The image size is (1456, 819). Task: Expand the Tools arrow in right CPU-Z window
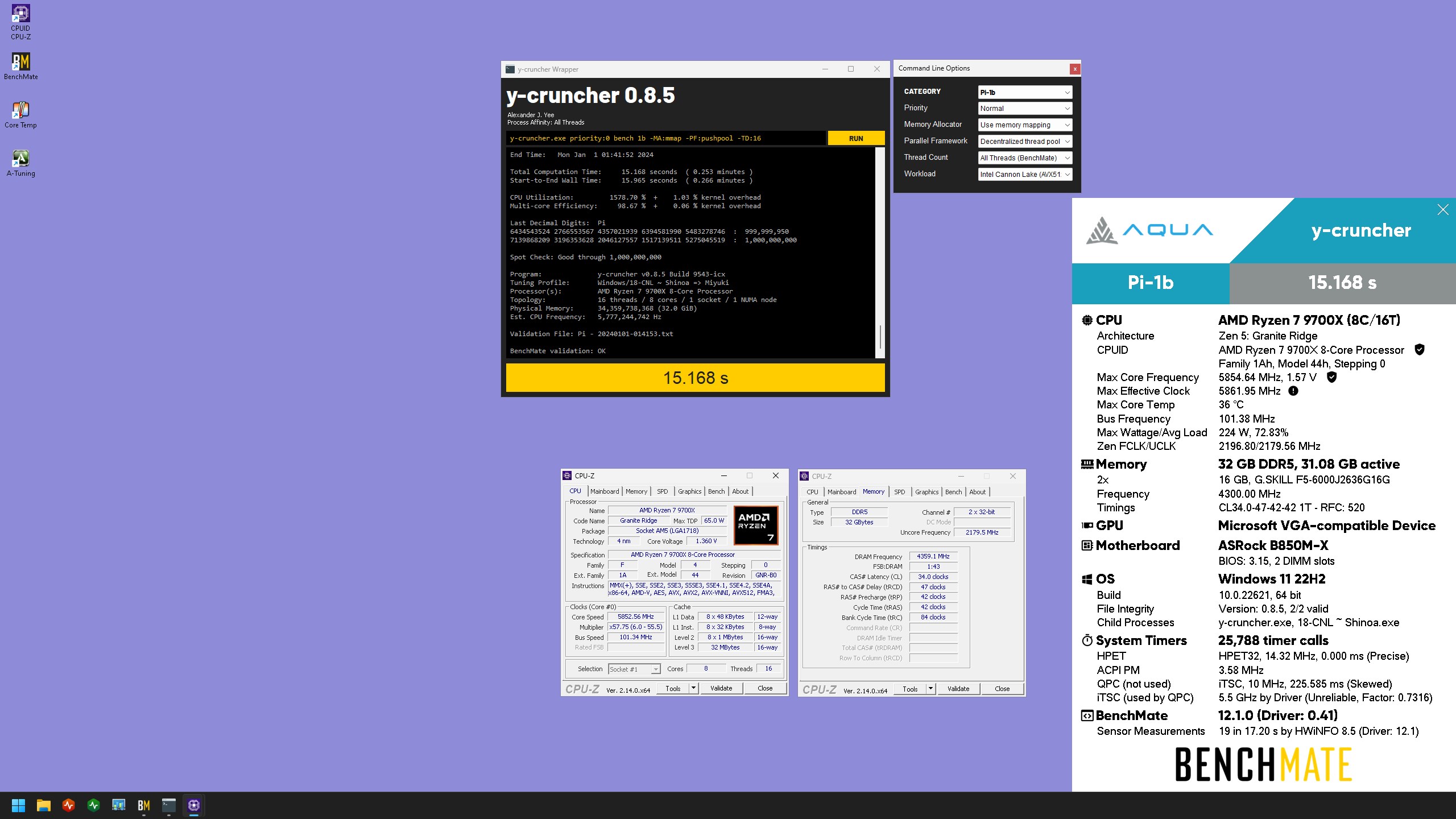[930, 689]
